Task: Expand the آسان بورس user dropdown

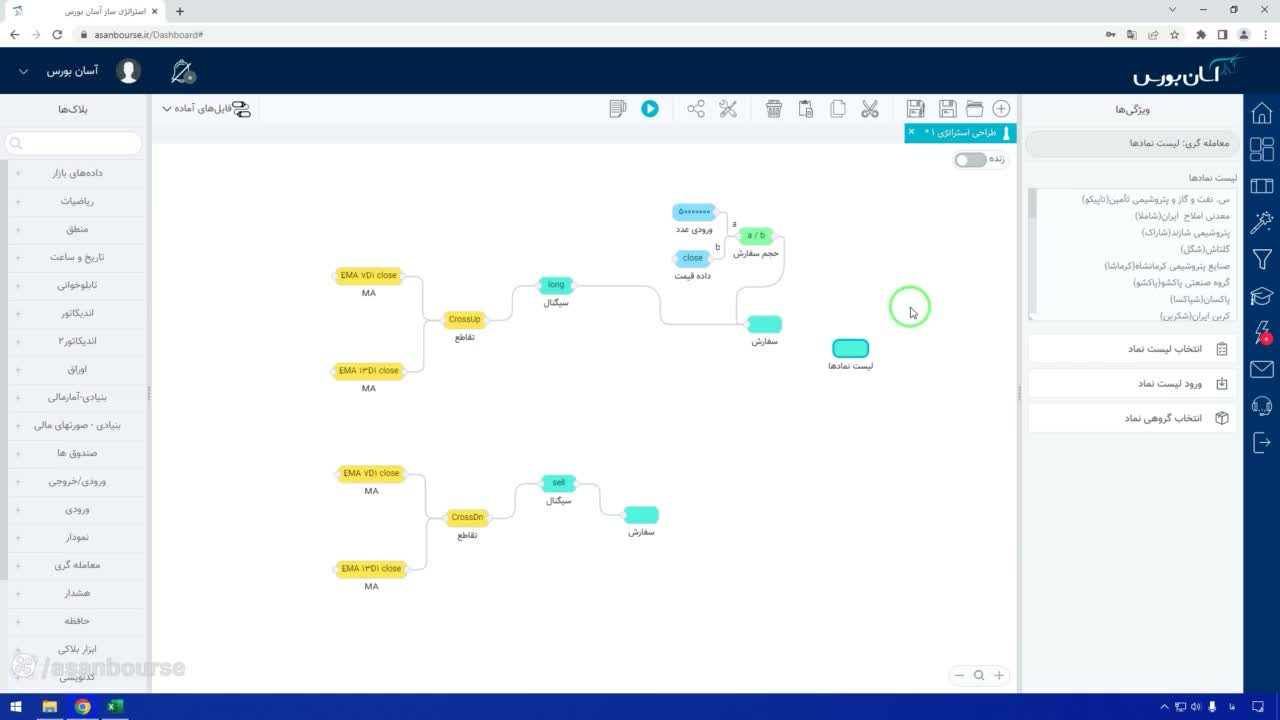Action: [72, 72]
